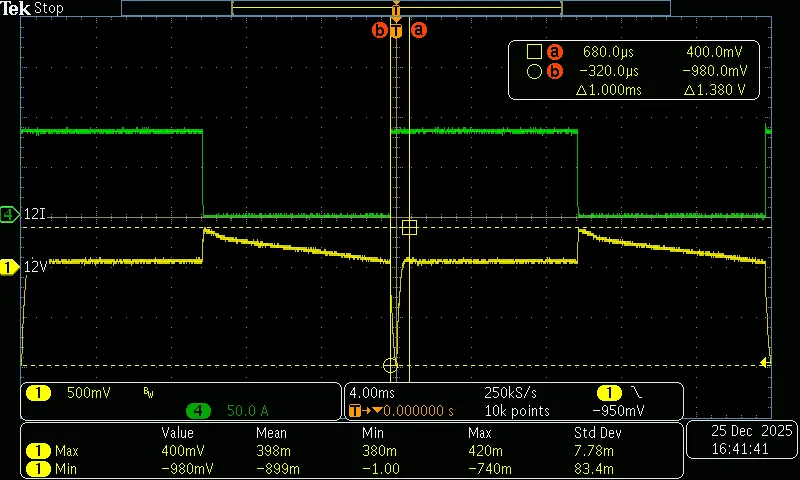Image resolution: width=800 pixels, height=480 pixels.
Task: Click the yellow record view bar at top
Action: (396, 8)
